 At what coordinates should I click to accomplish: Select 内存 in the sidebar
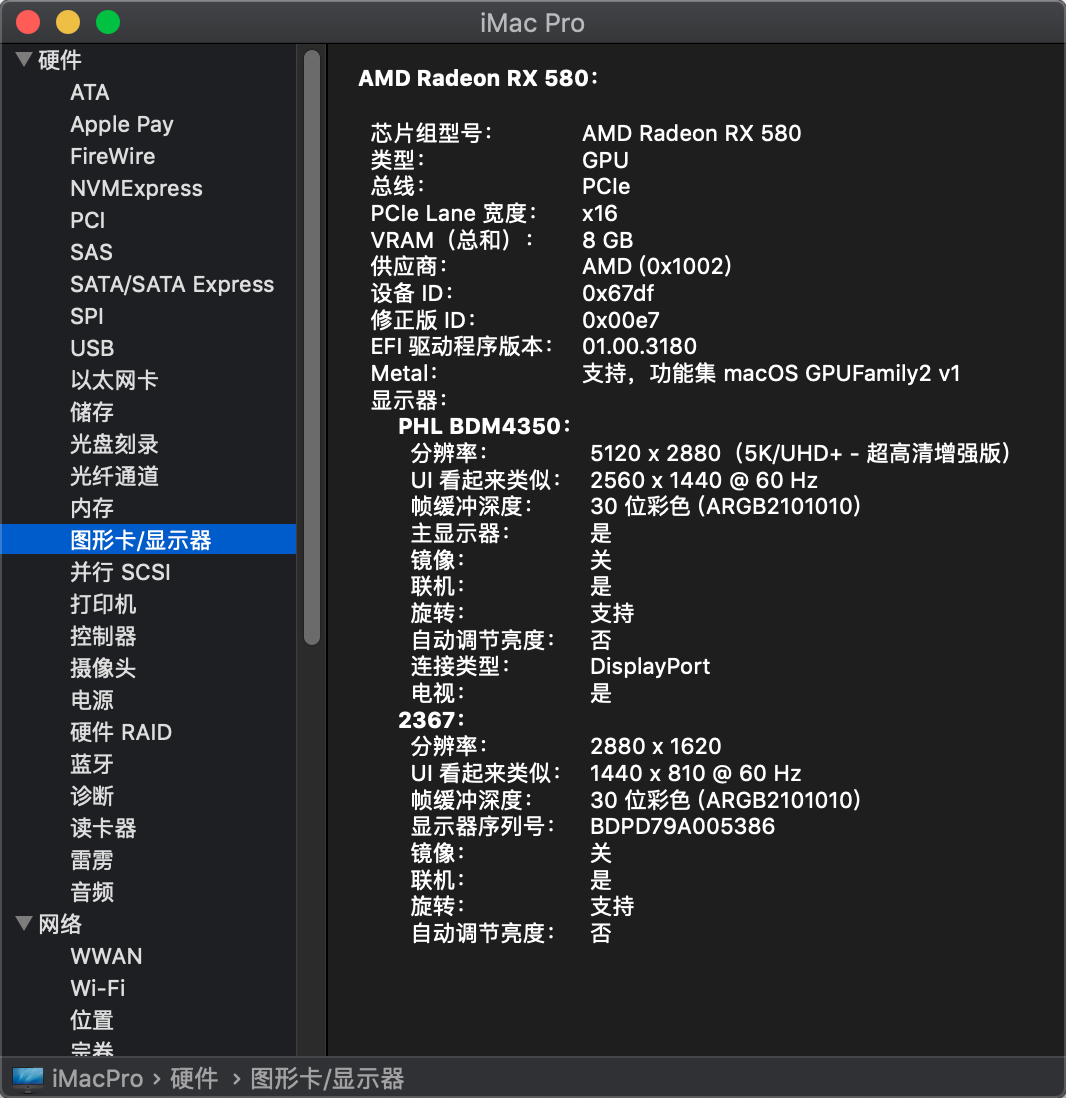[92, 508]
